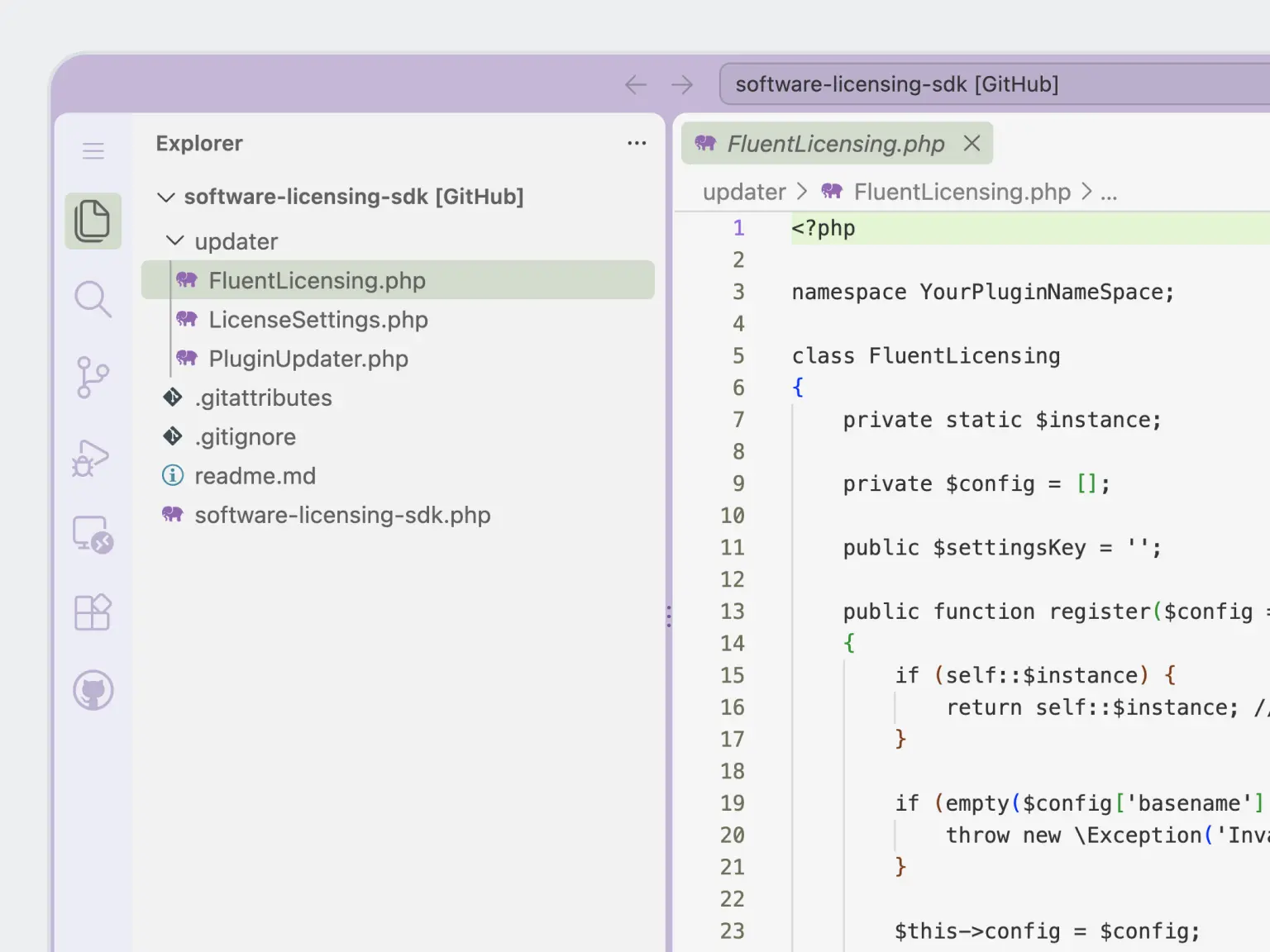Switch to the FluentLicensing.php editor tab
Viewport: 1270px width, 952px height.
pyautogui.click(x=836, y=144)
